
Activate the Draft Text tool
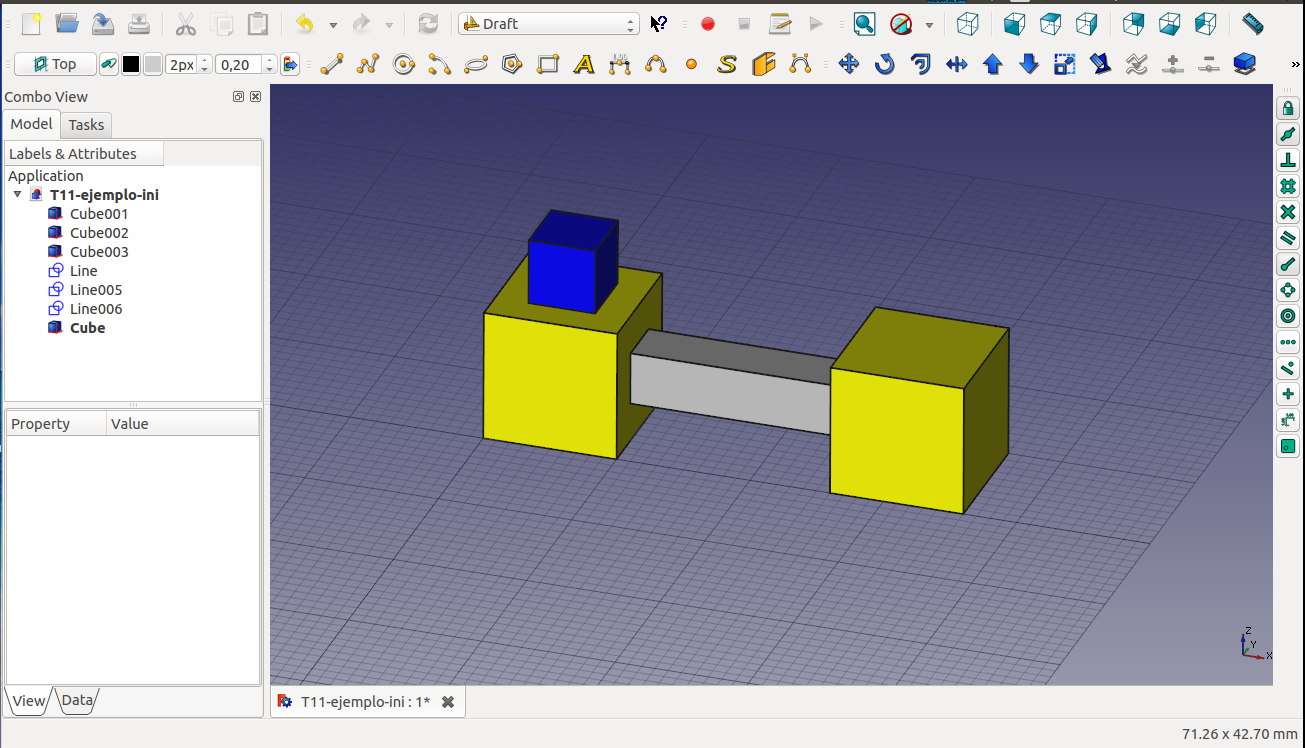(x=584, y=65)
